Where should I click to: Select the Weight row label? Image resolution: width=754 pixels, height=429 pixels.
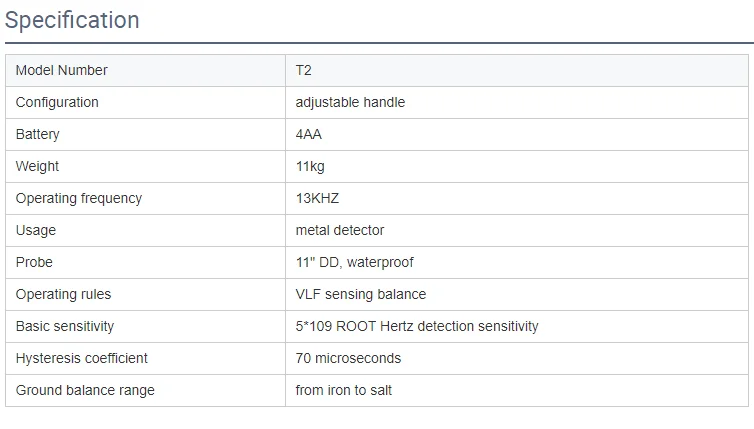click(x=37, y=166)
